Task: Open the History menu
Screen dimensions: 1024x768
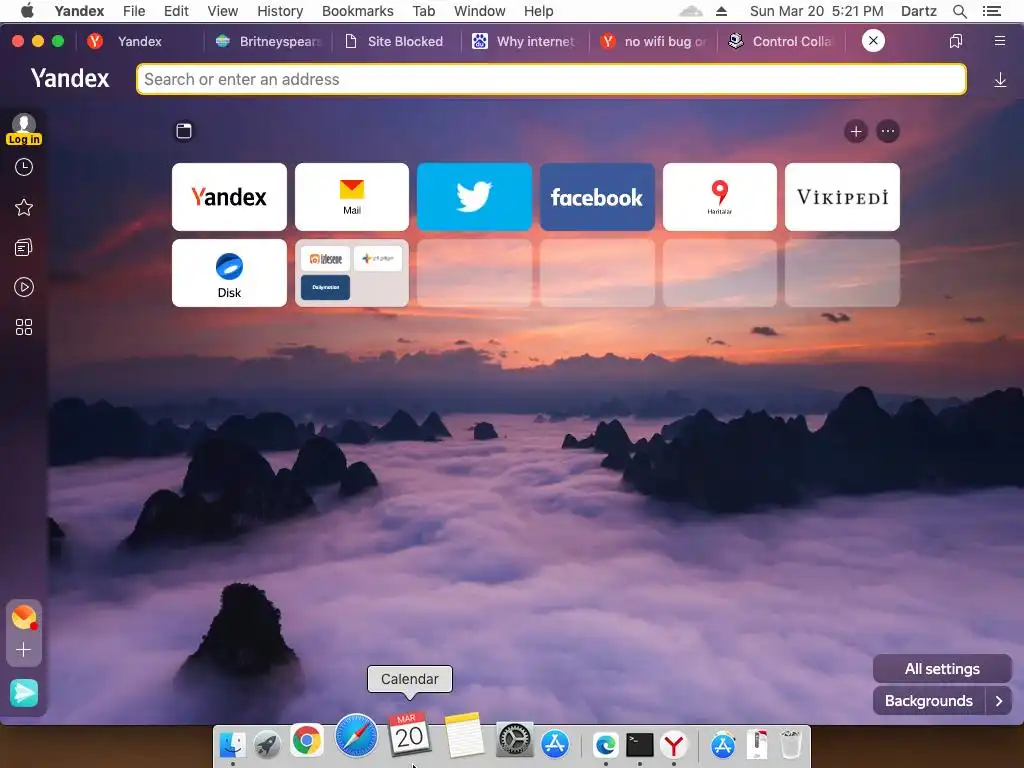Action: pyautogui.click(x=280, y=11)
